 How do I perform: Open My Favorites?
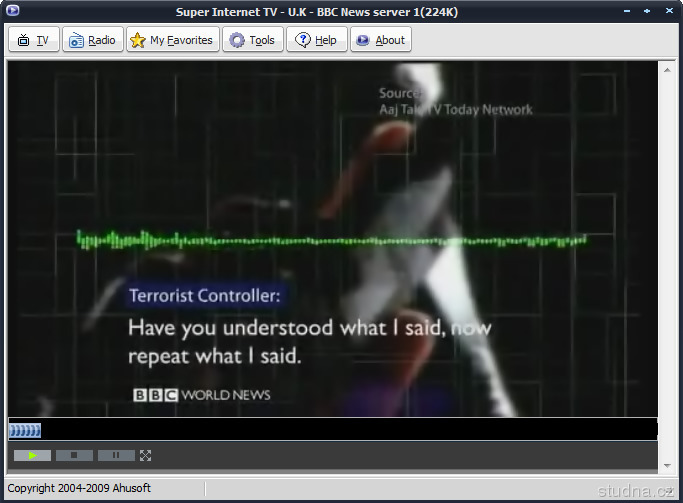(x=172, y=40)
